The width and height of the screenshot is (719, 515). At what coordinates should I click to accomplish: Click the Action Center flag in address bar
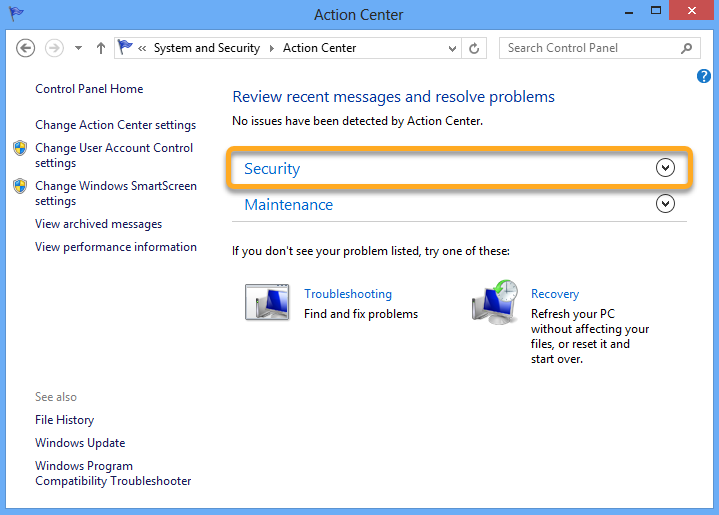click(x=125, y=48)
